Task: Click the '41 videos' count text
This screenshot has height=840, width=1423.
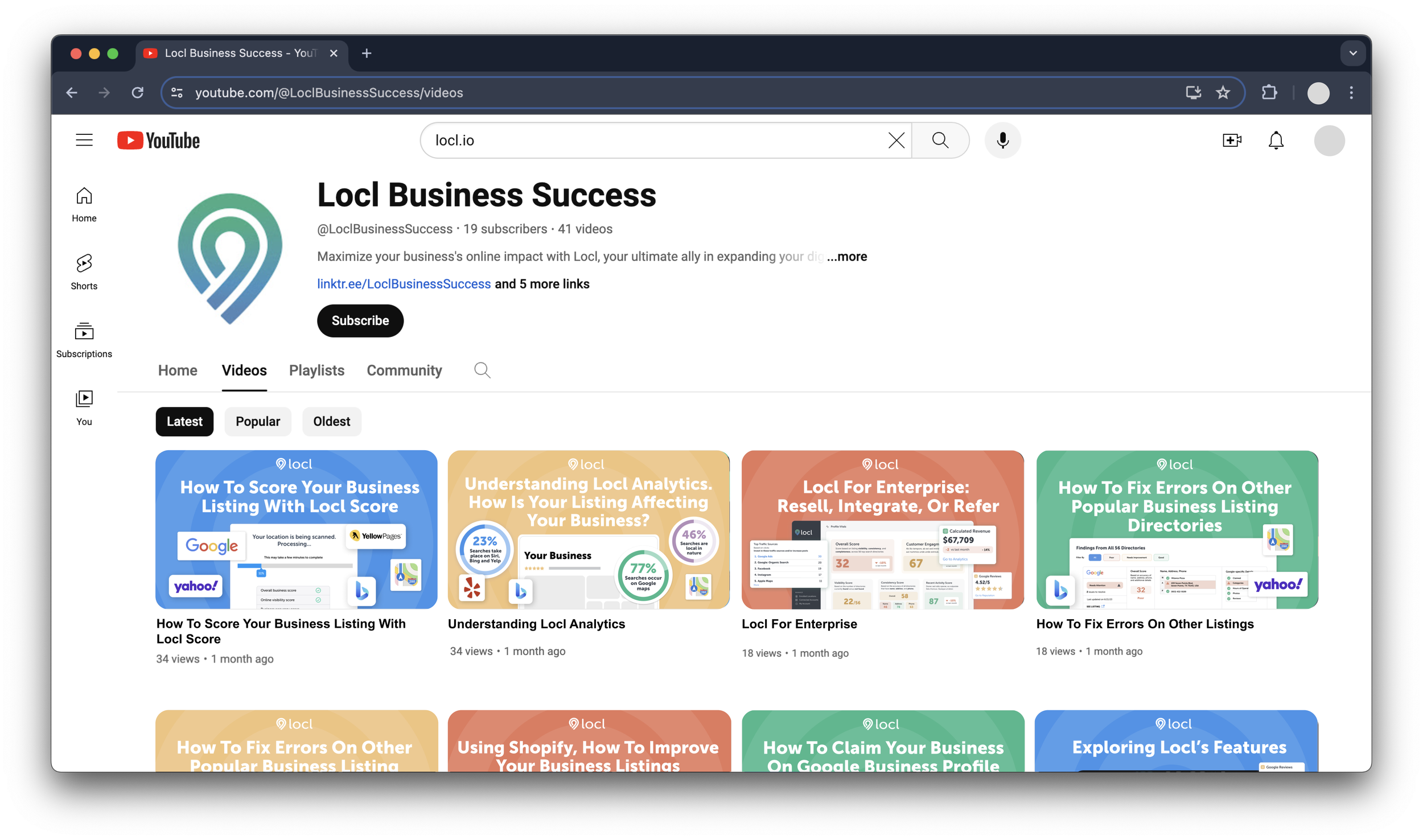Action: pos(585,229)
